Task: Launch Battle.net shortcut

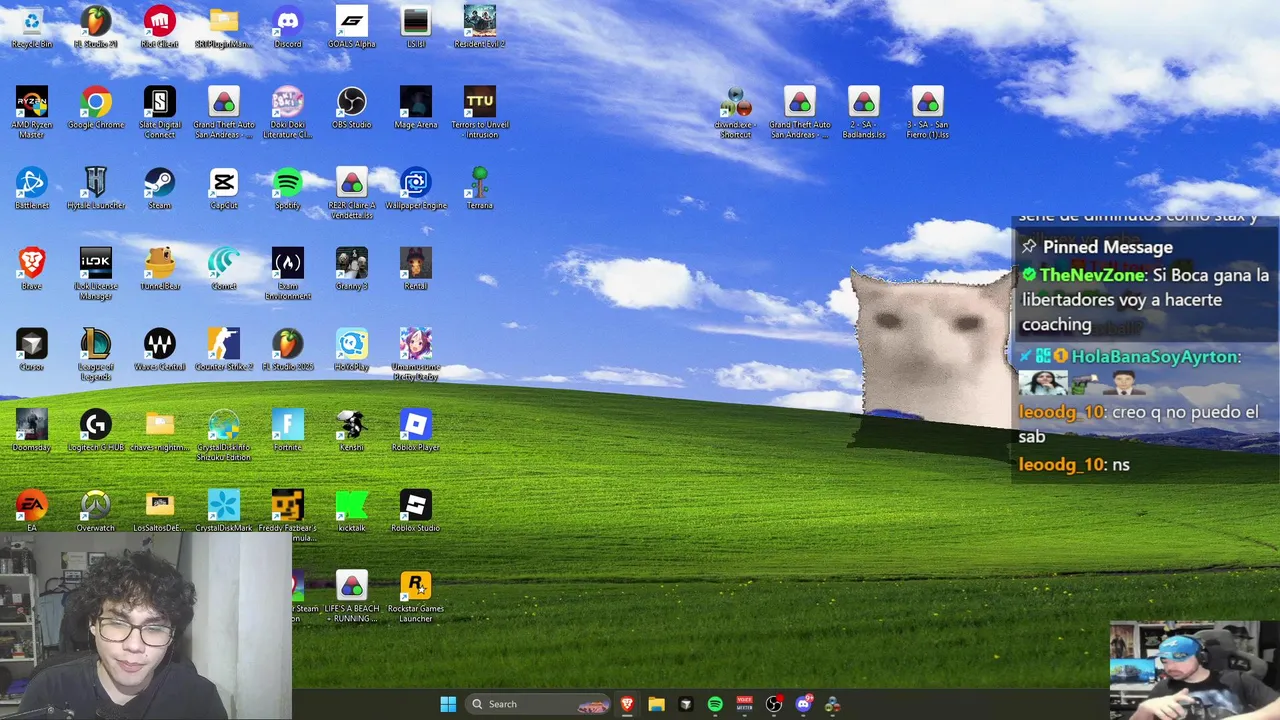Action: tap(31, 188)
